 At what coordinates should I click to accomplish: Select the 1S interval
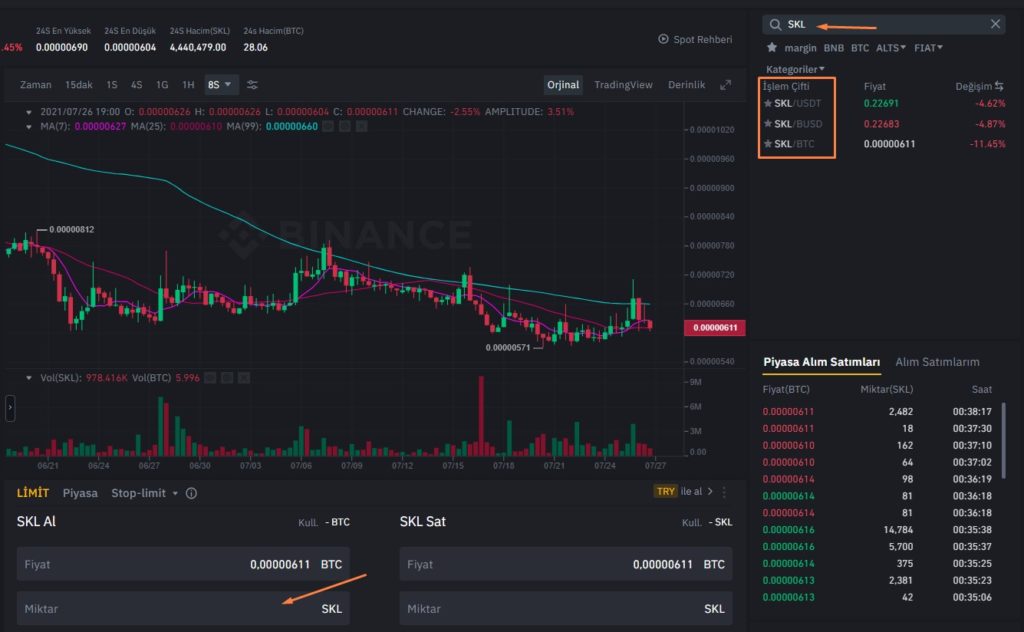[x=112, y=85]
